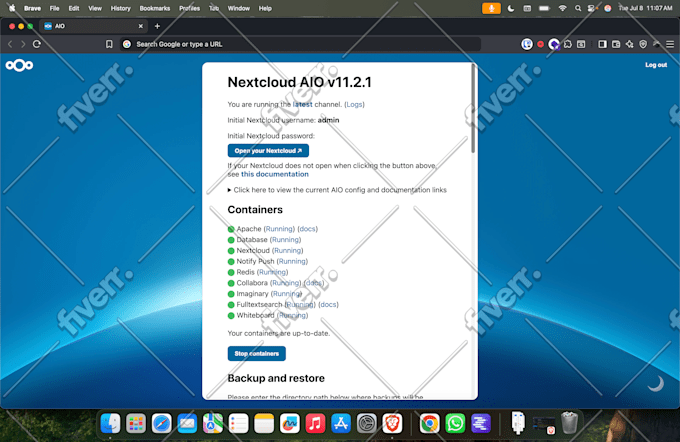Image resolution: width=680 pixels, height=442 pixels.
Task: Open Wi-Fi status in menu bar
Action: [x=562, y=8]
